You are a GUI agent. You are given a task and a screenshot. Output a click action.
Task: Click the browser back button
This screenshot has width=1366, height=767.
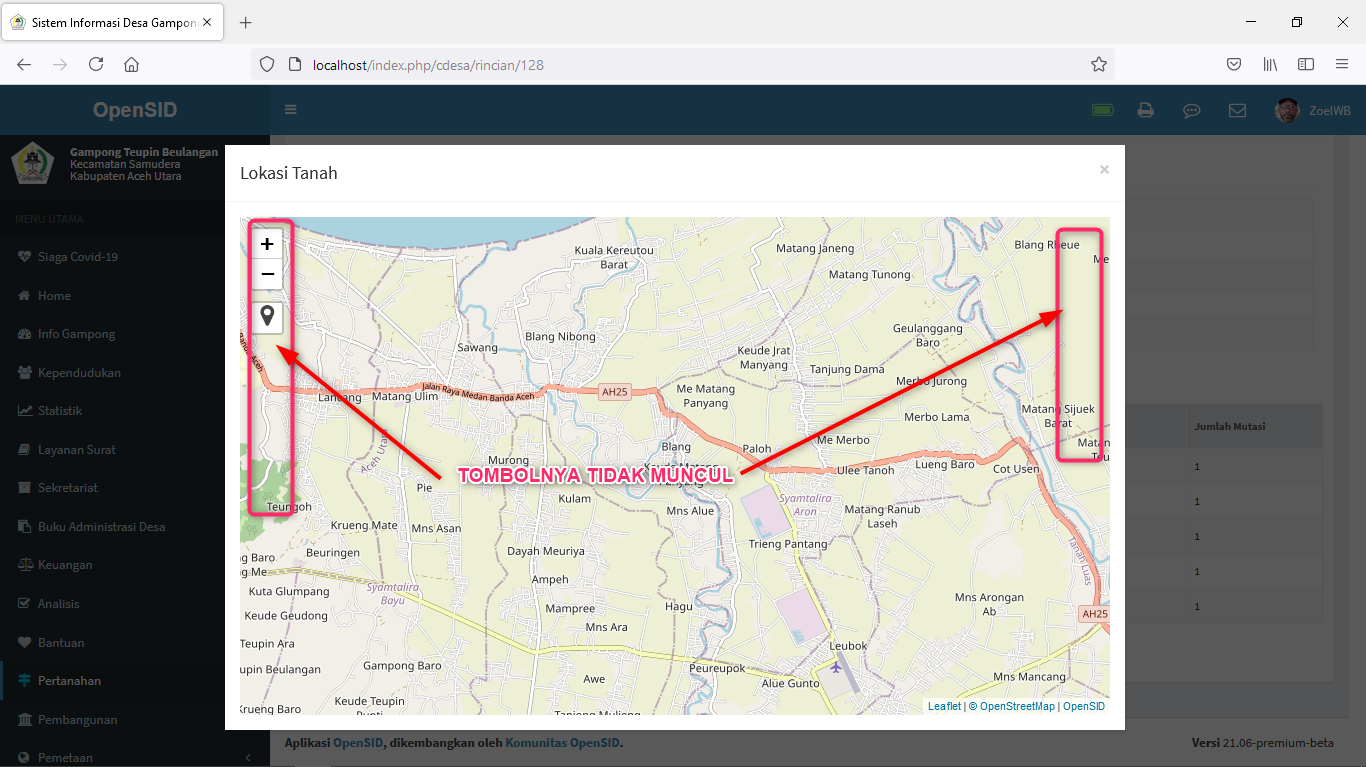click(x=24, y=64)
